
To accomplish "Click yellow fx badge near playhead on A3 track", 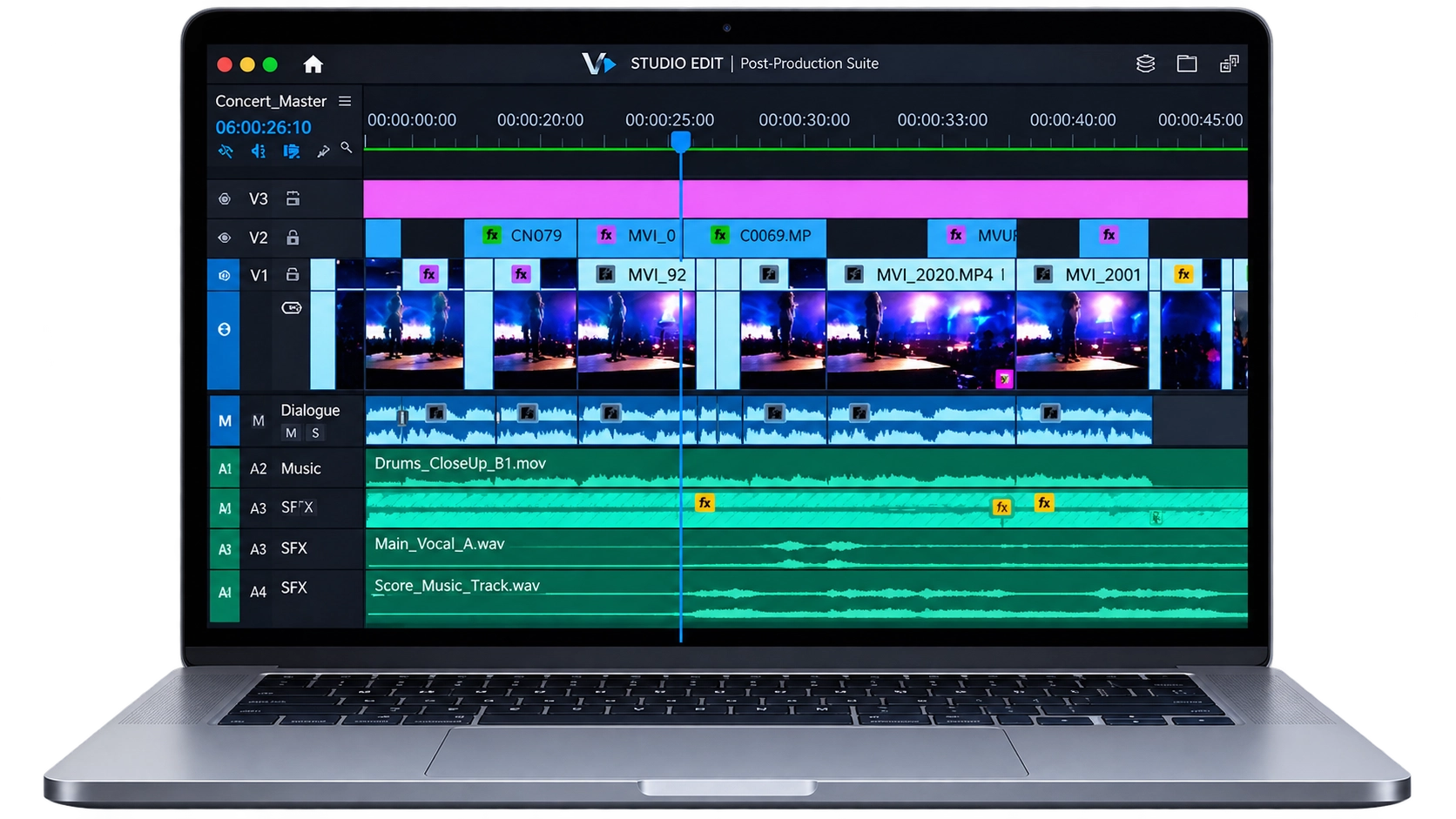I will [x=704, y=503].
